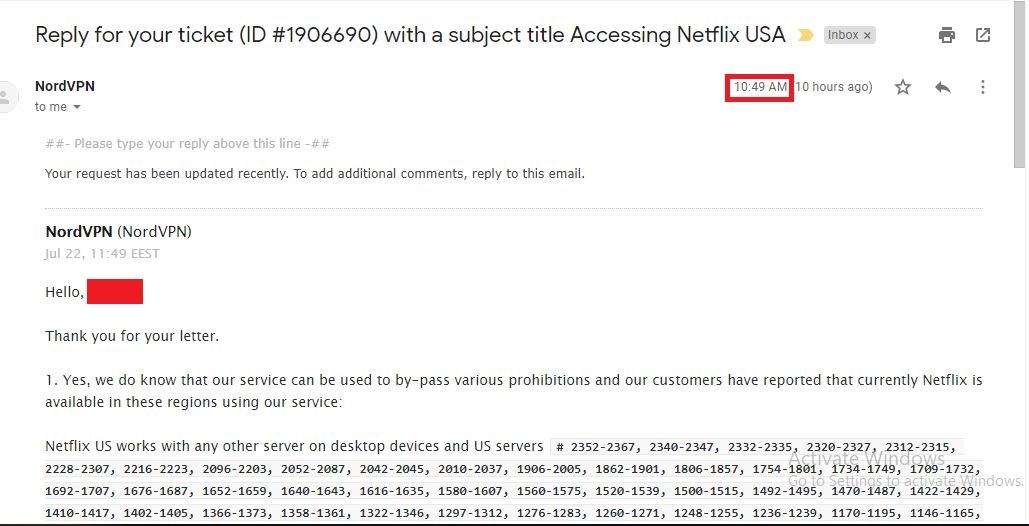1029x526 pixels.
Task: Click the email subject title
Action: pyautogui.click(x=410, y=35)
